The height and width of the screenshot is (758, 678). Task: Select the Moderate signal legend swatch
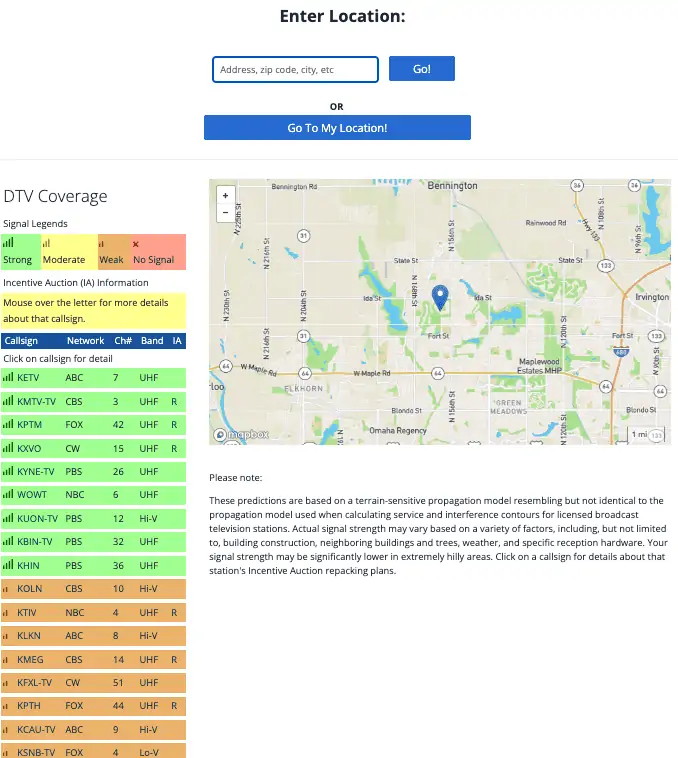point(67,252)
